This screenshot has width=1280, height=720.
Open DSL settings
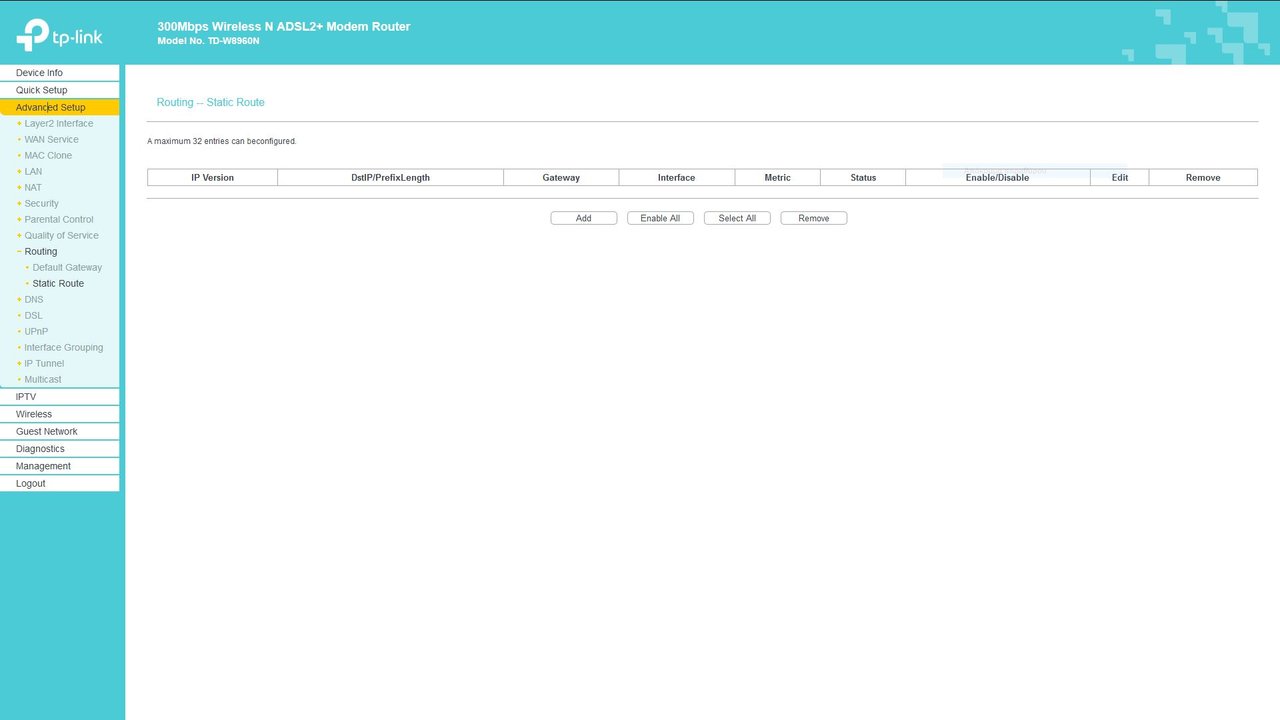click(33, 316)
